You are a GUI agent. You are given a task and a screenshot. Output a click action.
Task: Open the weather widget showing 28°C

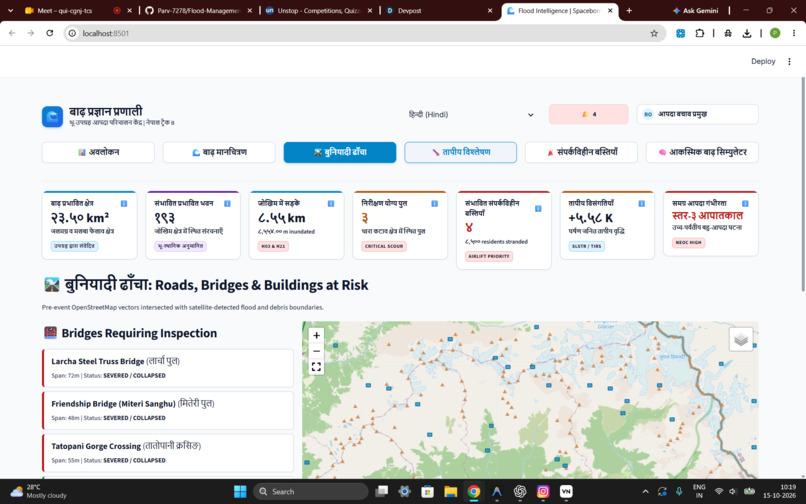pos(39,492)
